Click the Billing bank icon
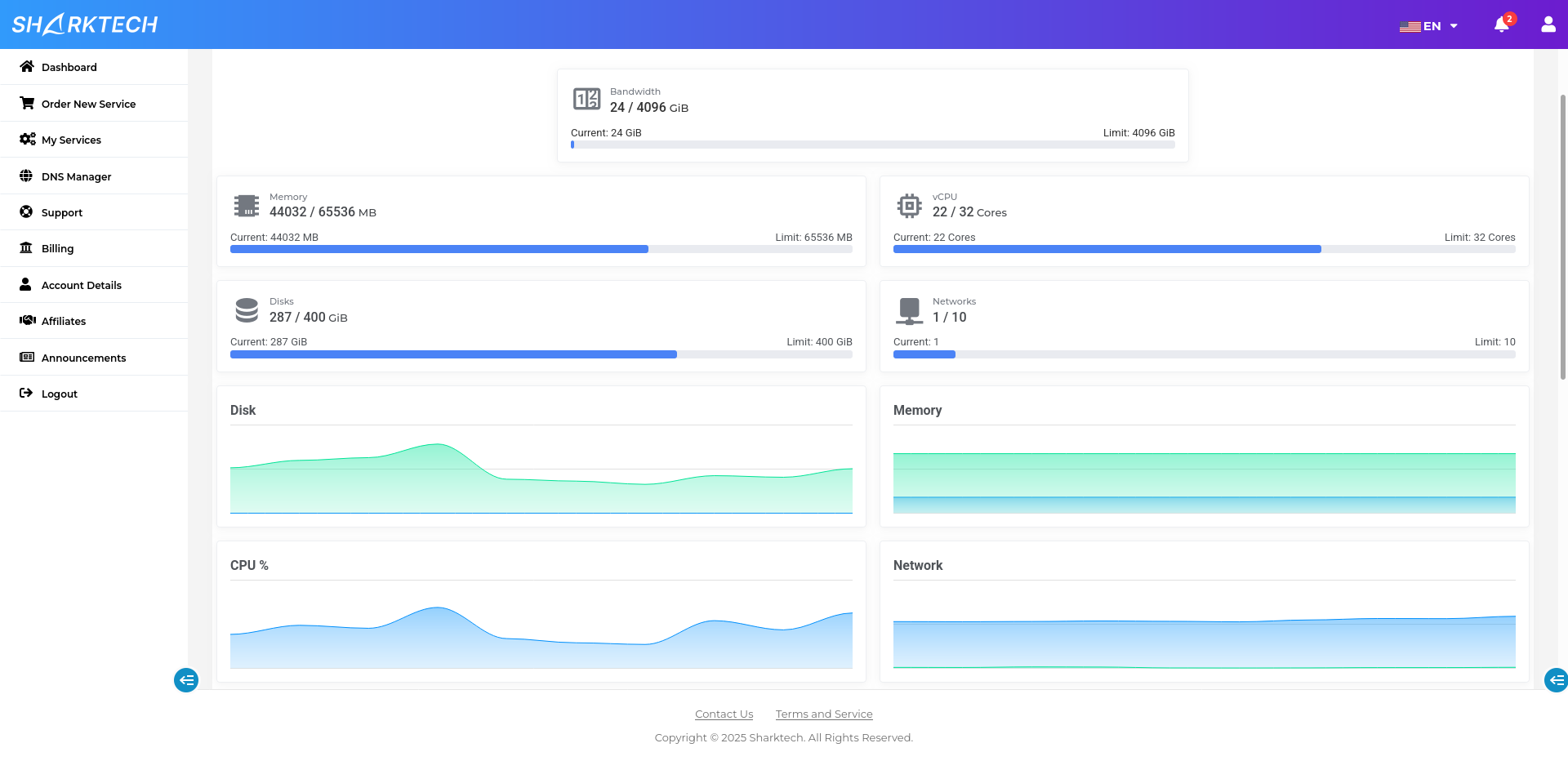 point(27,248)
